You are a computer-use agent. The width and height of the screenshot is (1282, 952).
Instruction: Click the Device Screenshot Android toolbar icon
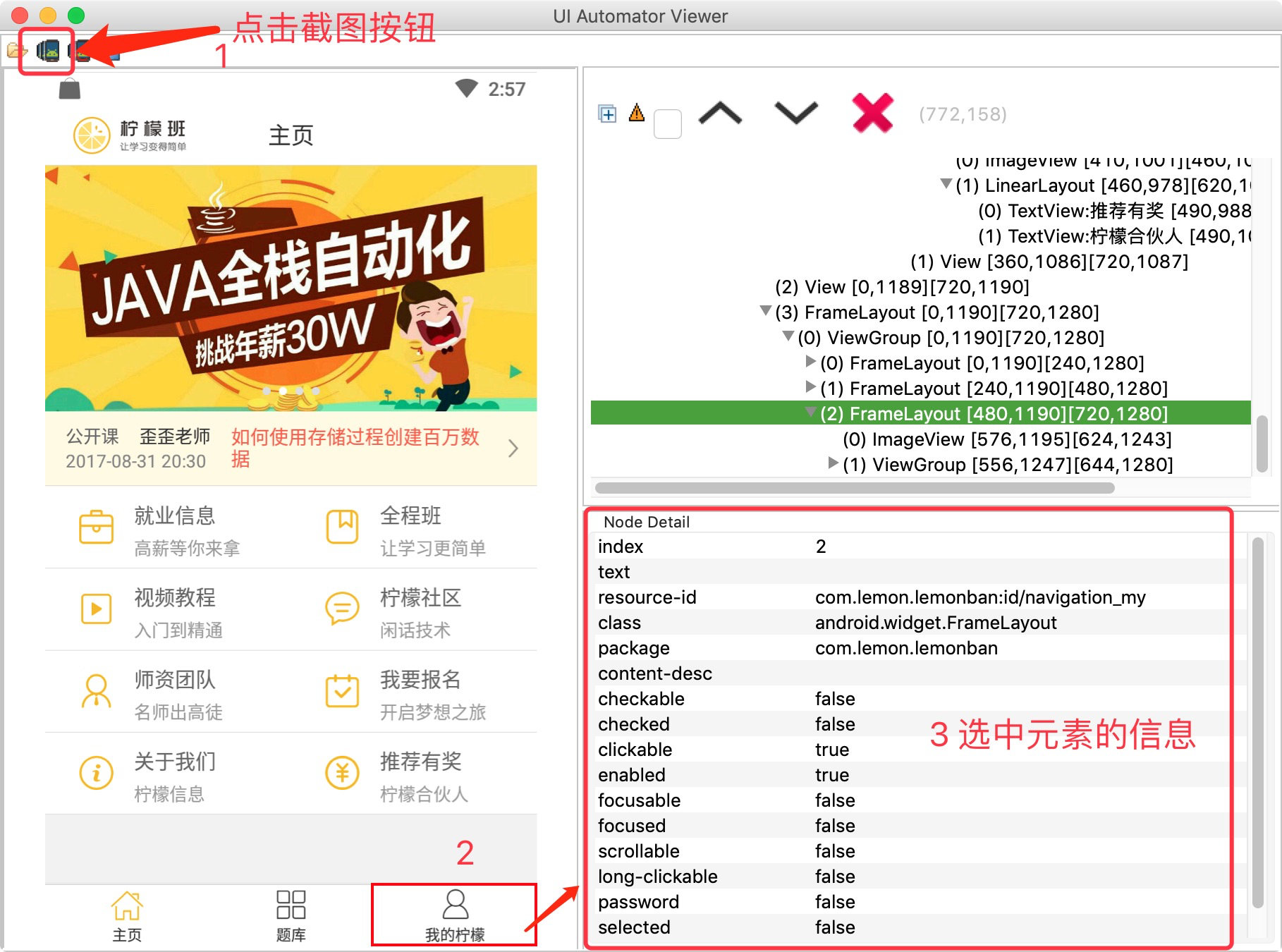point(48,51)
